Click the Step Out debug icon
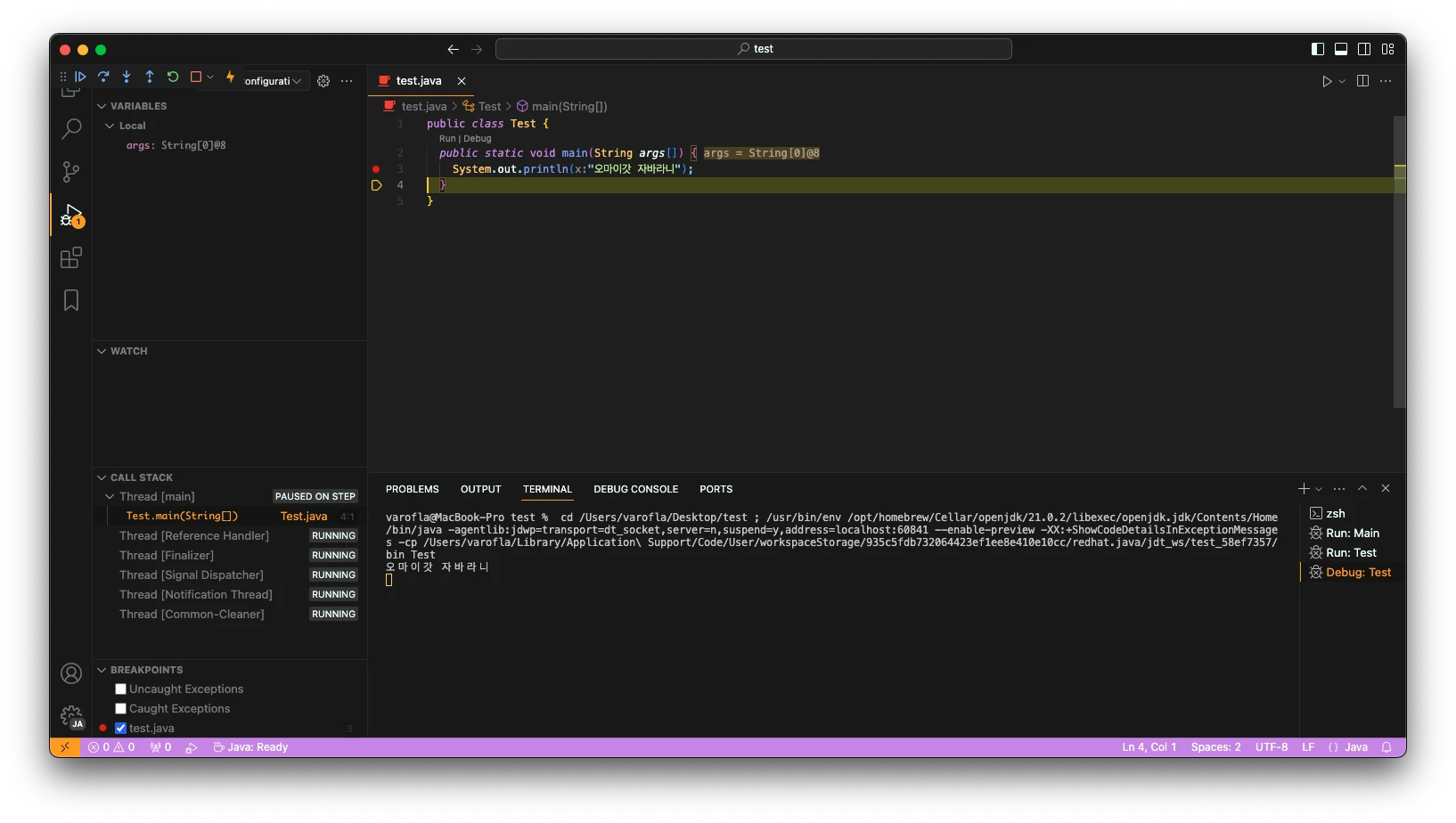Viewport: 1456px width, 823px height. 150,77
